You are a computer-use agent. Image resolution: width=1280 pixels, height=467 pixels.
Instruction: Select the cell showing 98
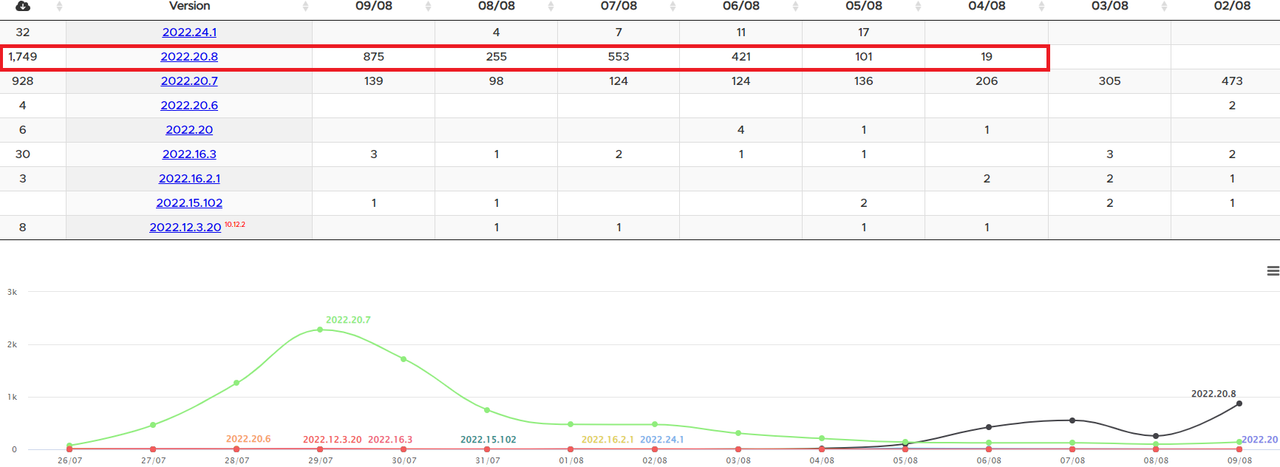[x=496, y=81]
